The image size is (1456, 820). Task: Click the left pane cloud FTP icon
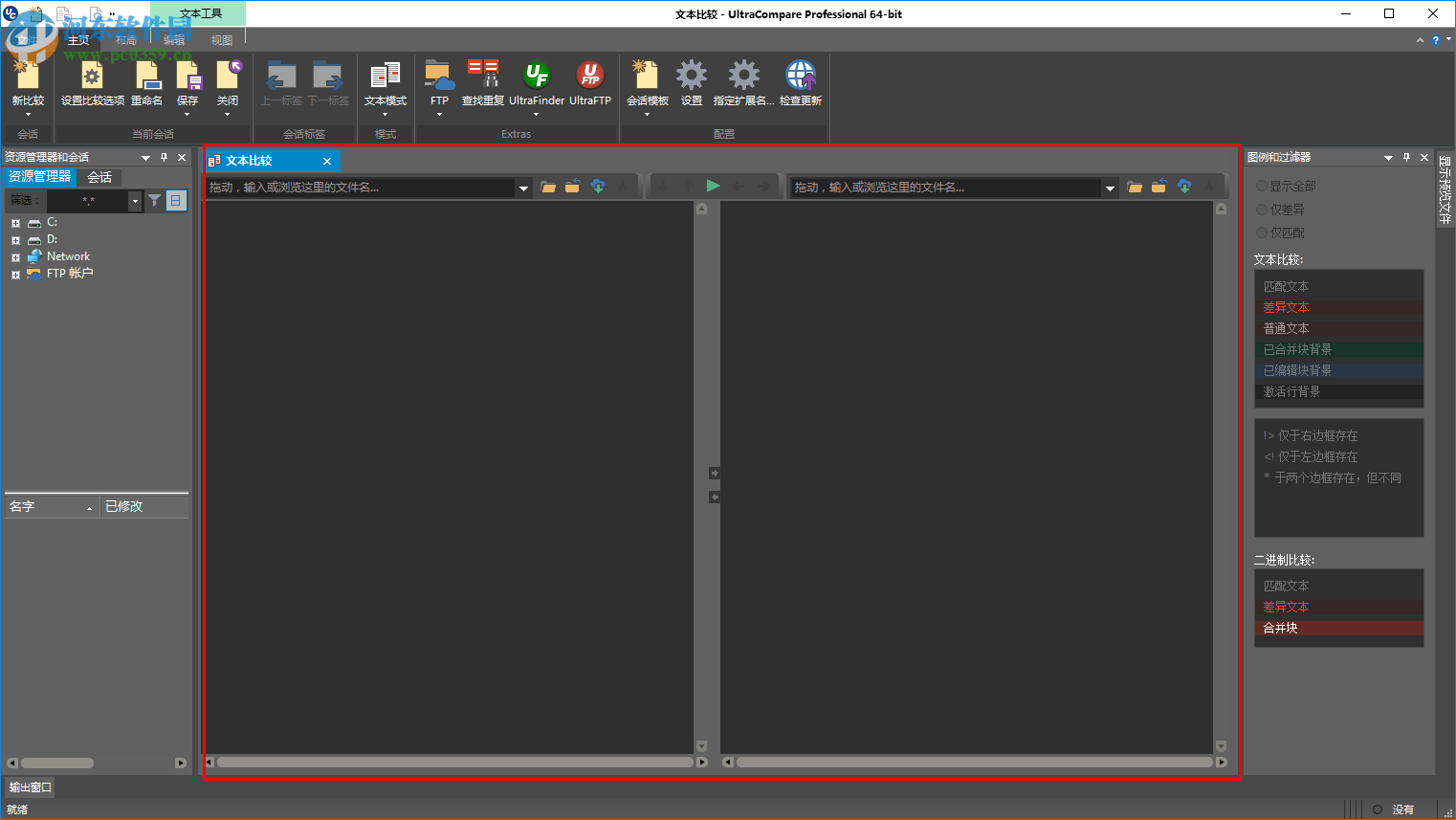pos(598,187)
